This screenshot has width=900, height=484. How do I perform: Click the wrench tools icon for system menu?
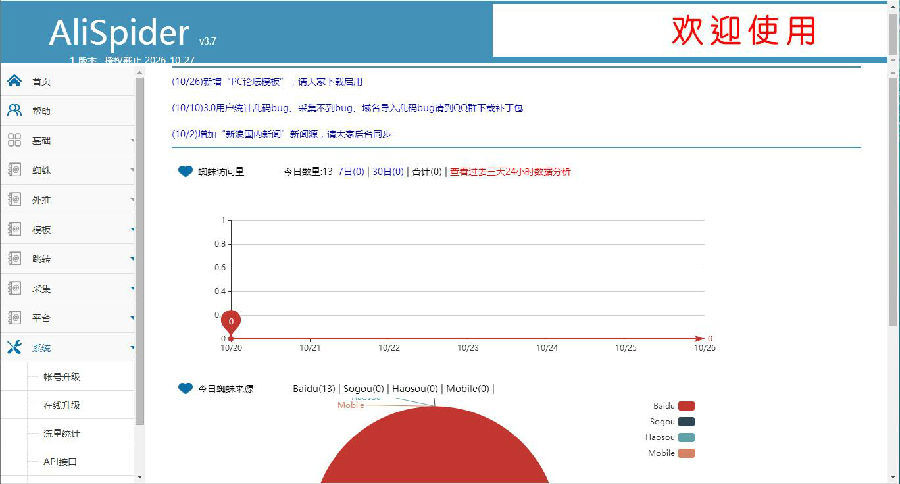pos(14,347)
